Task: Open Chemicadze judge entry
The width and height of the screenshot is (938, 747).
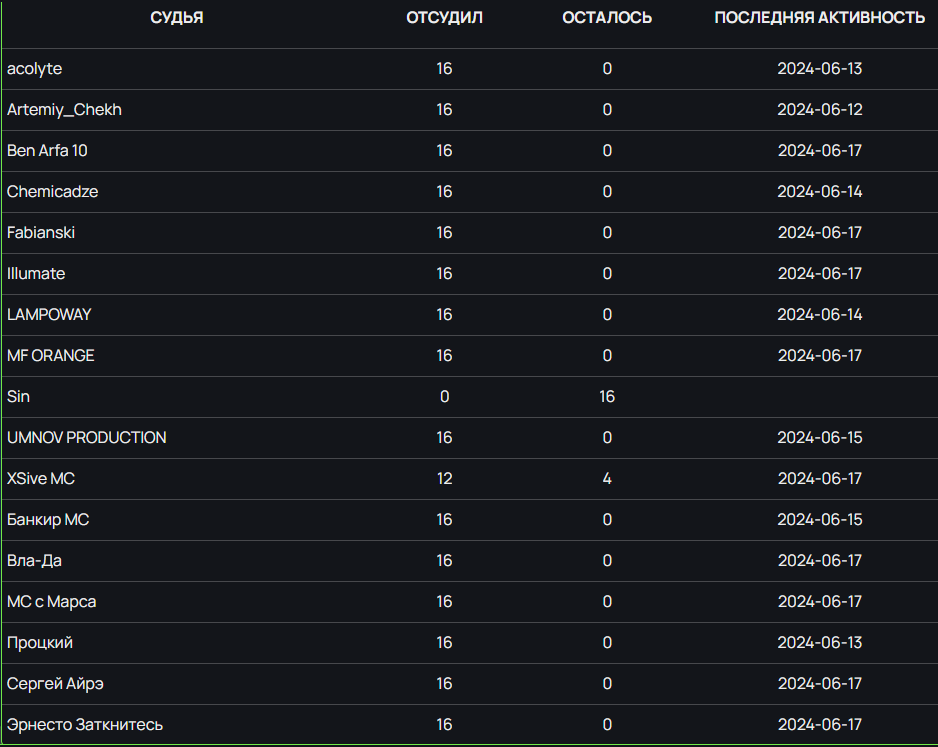Action: pos(53,192)
